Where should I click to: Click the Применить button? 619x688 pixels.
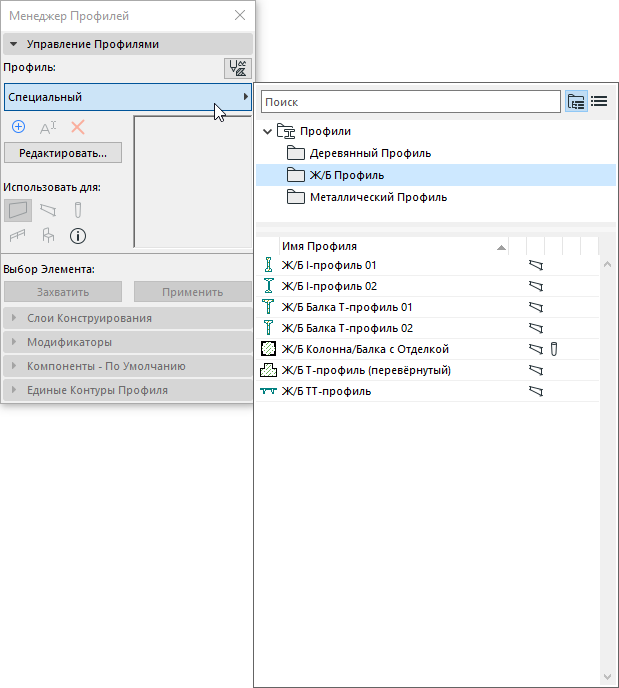(x=193, y=292)
